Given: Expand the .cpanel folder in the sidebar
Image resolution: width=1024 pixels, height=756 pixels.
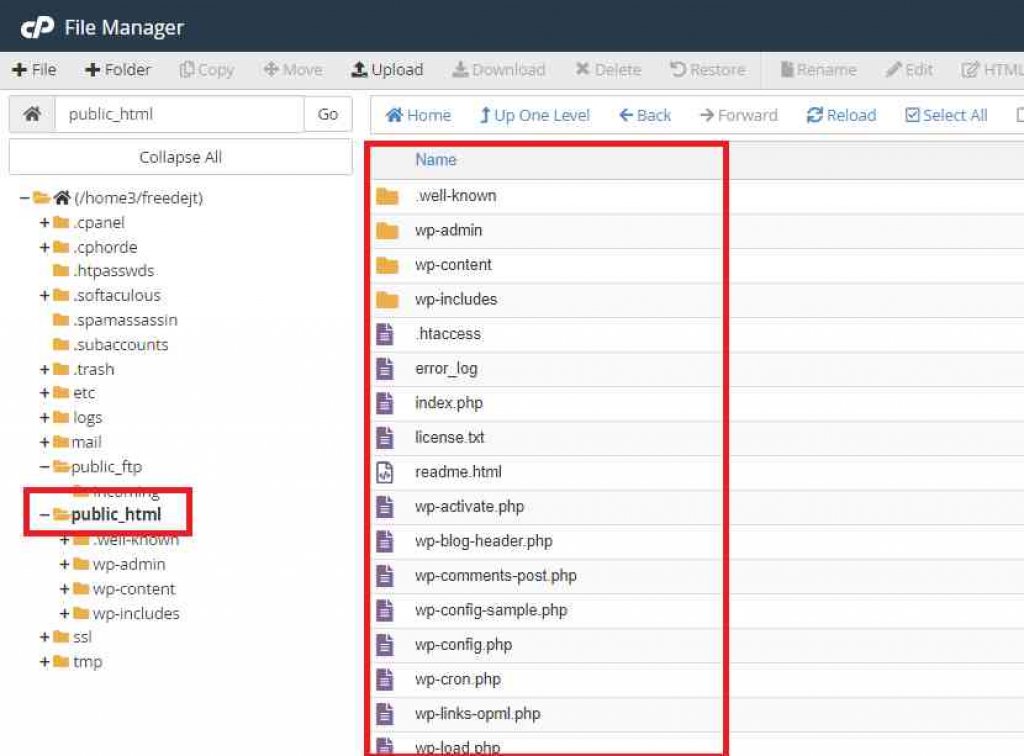Looking at the screenshot, I should tap(45, 222).
